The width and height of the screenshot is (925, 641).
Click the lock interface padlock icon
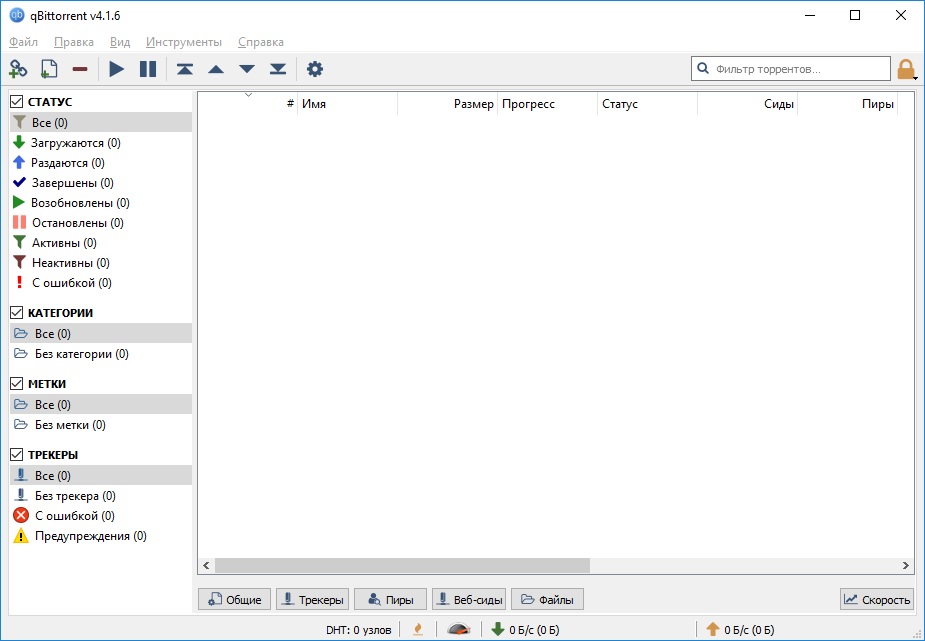pyautogui.click(x=906, y=70)
